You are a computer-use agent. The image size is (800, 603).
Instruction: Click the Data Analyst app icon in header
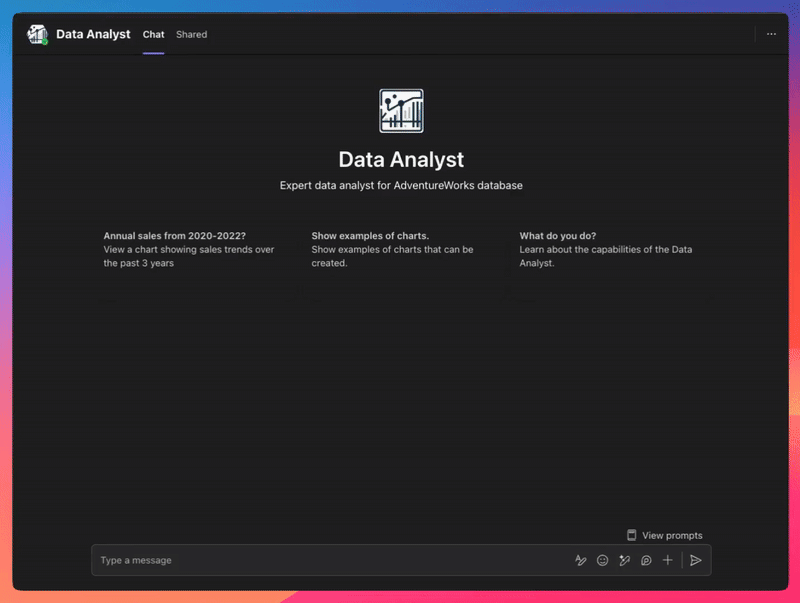[37, 34]
